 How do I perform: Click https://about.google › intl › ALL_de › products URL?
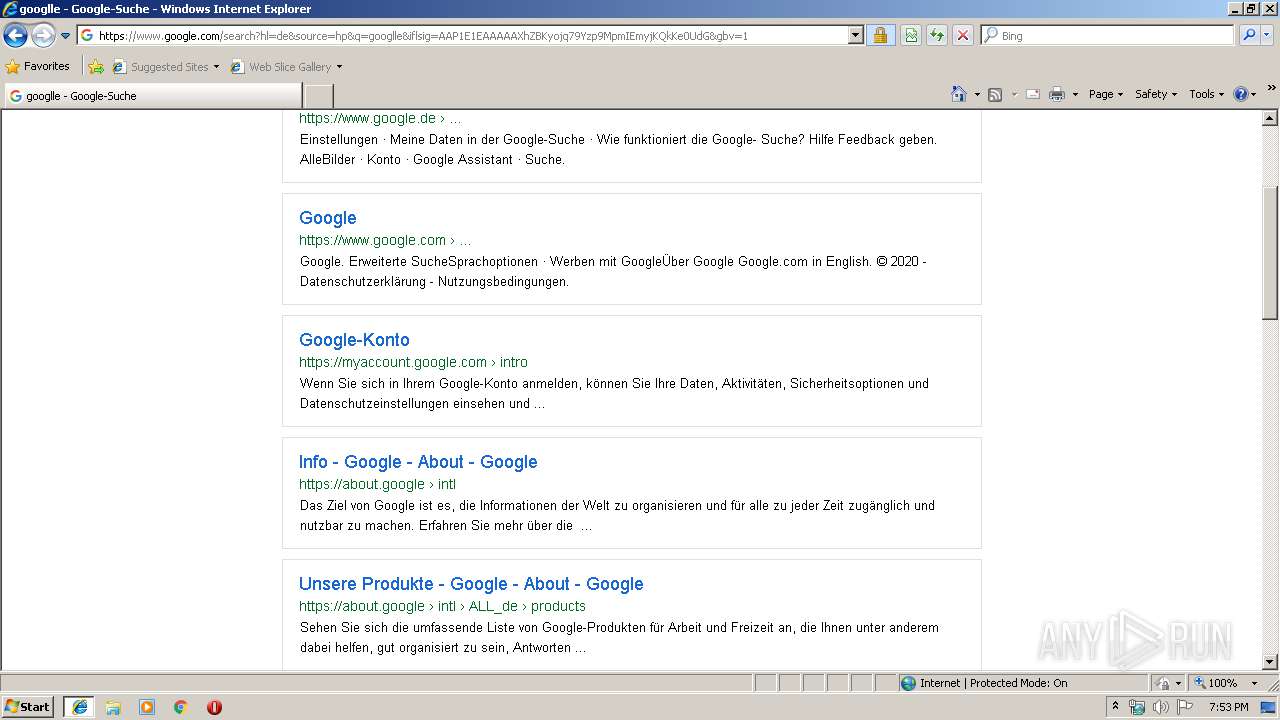[x=442, y=606]
